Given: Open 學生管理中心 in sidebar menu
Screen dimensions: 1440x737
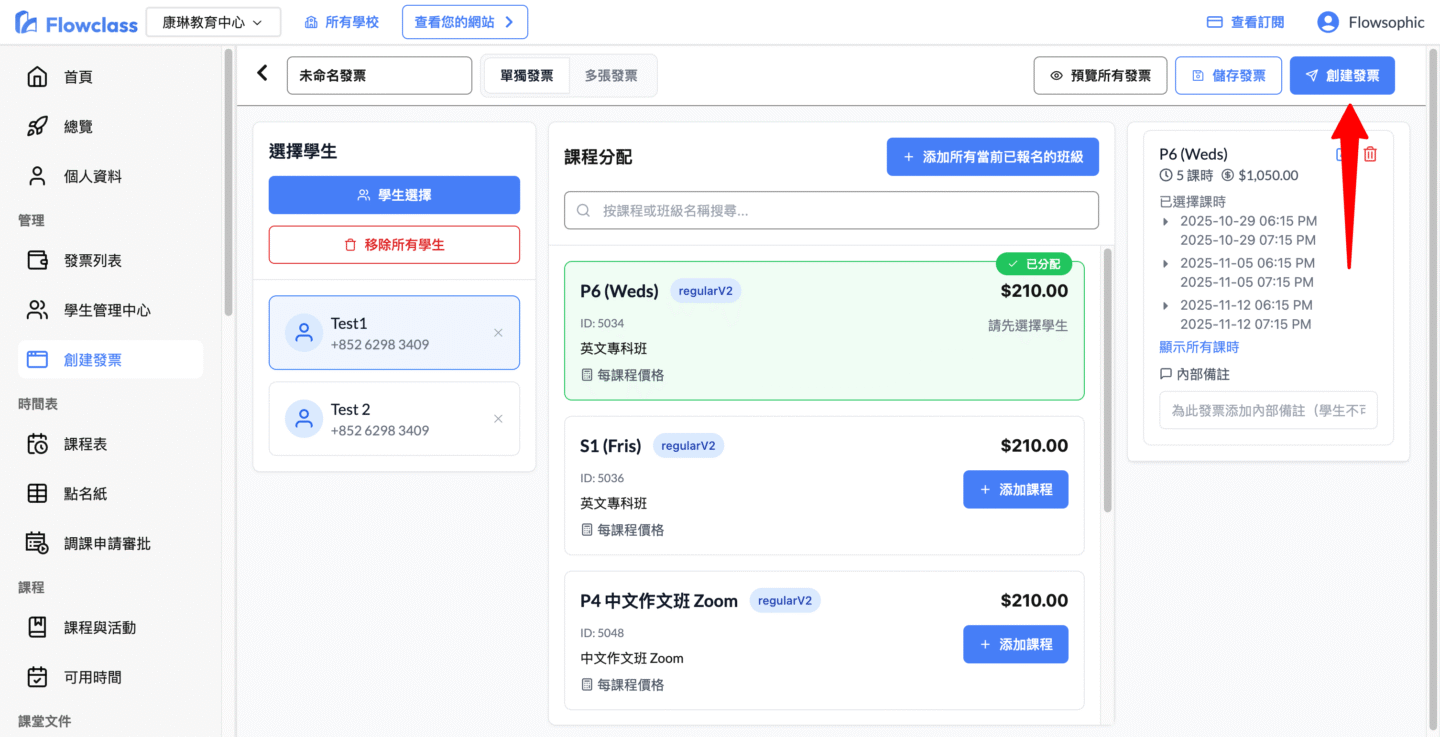Looking at the screenshot, I should (107, 311).
